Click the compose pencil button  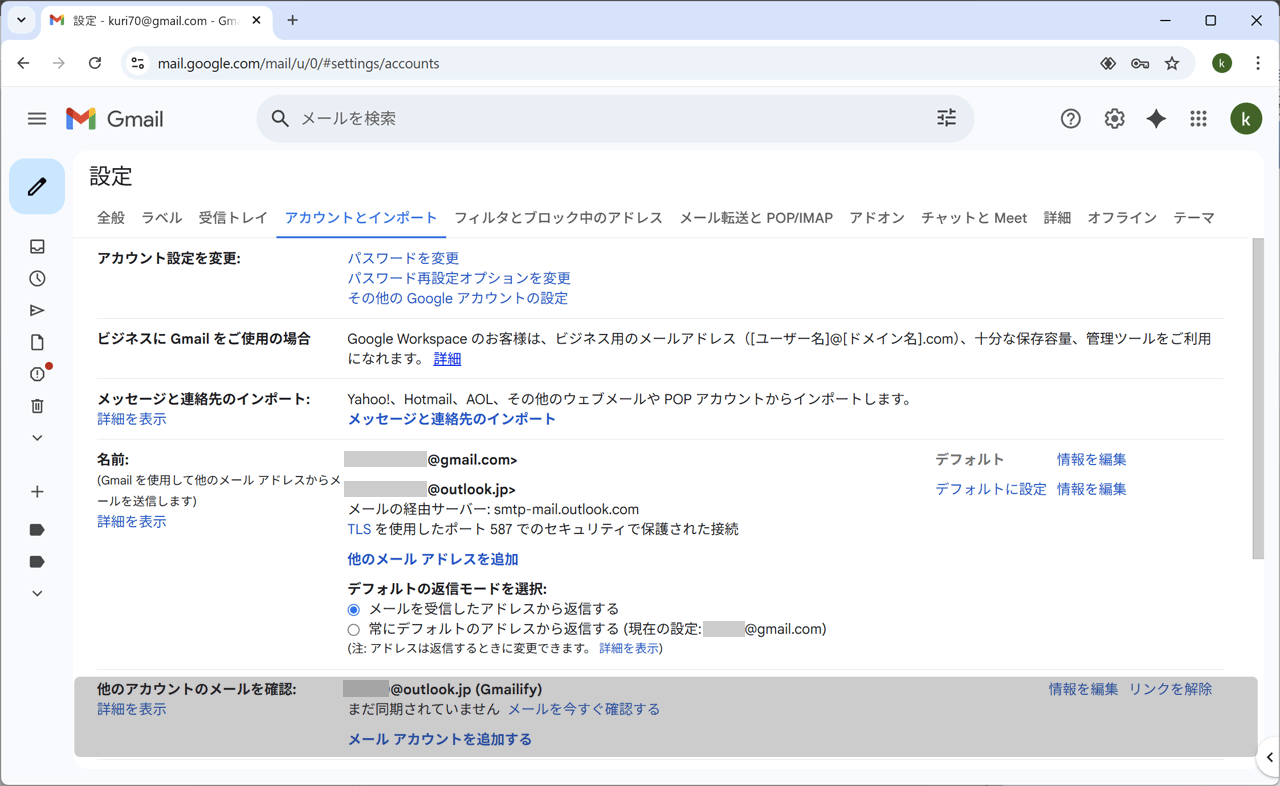[x=37, y=186]
